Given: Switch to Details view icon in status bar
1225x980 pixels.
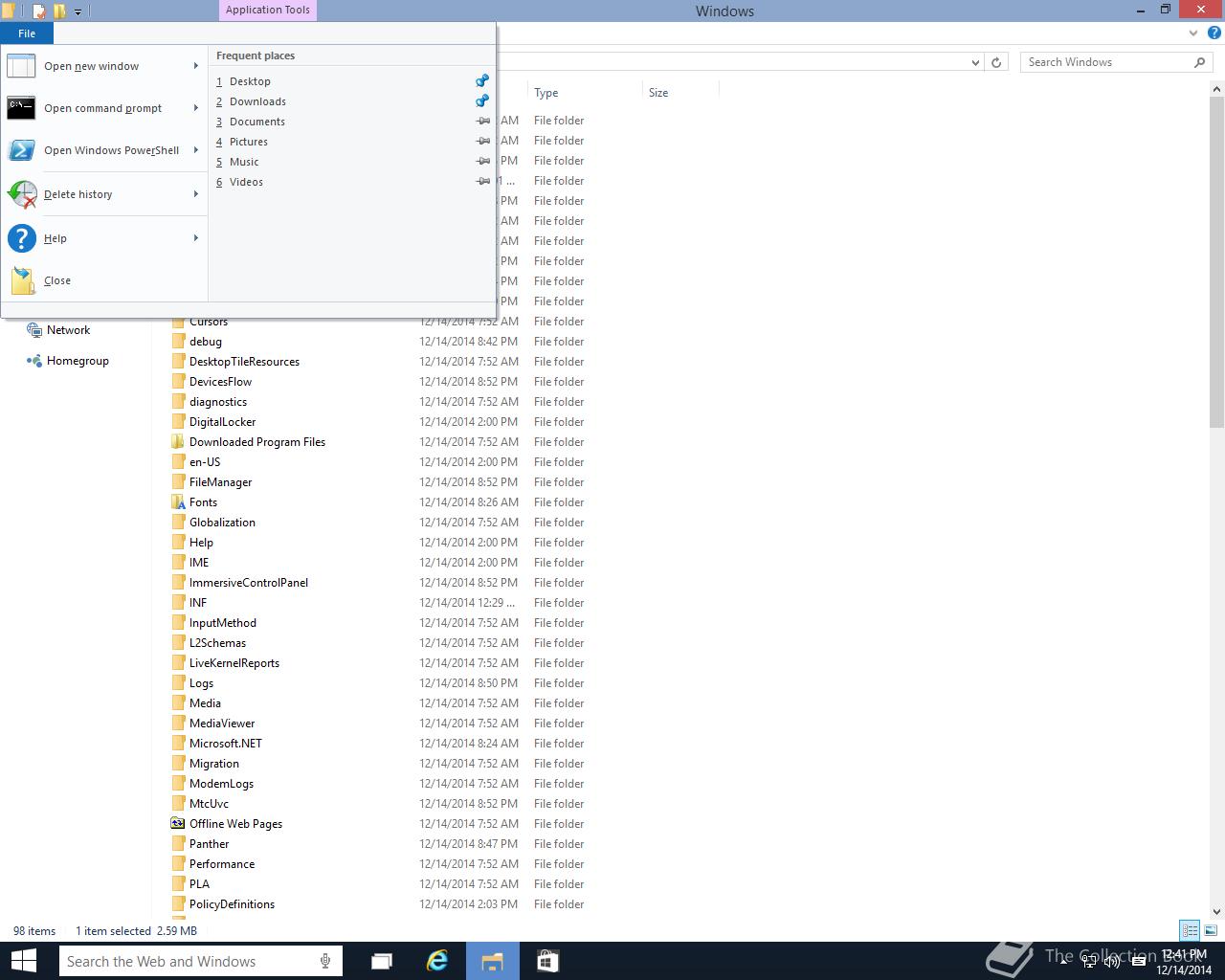Looking at the screenshot, I should click(1190, 930).
